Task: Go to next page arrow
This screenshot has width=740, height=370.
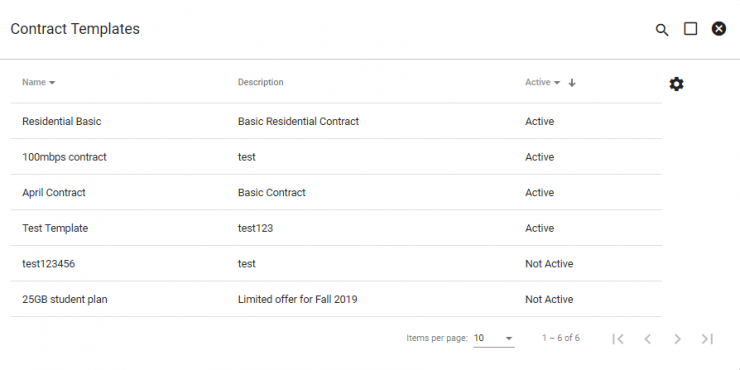Action: tap(677, 338)
